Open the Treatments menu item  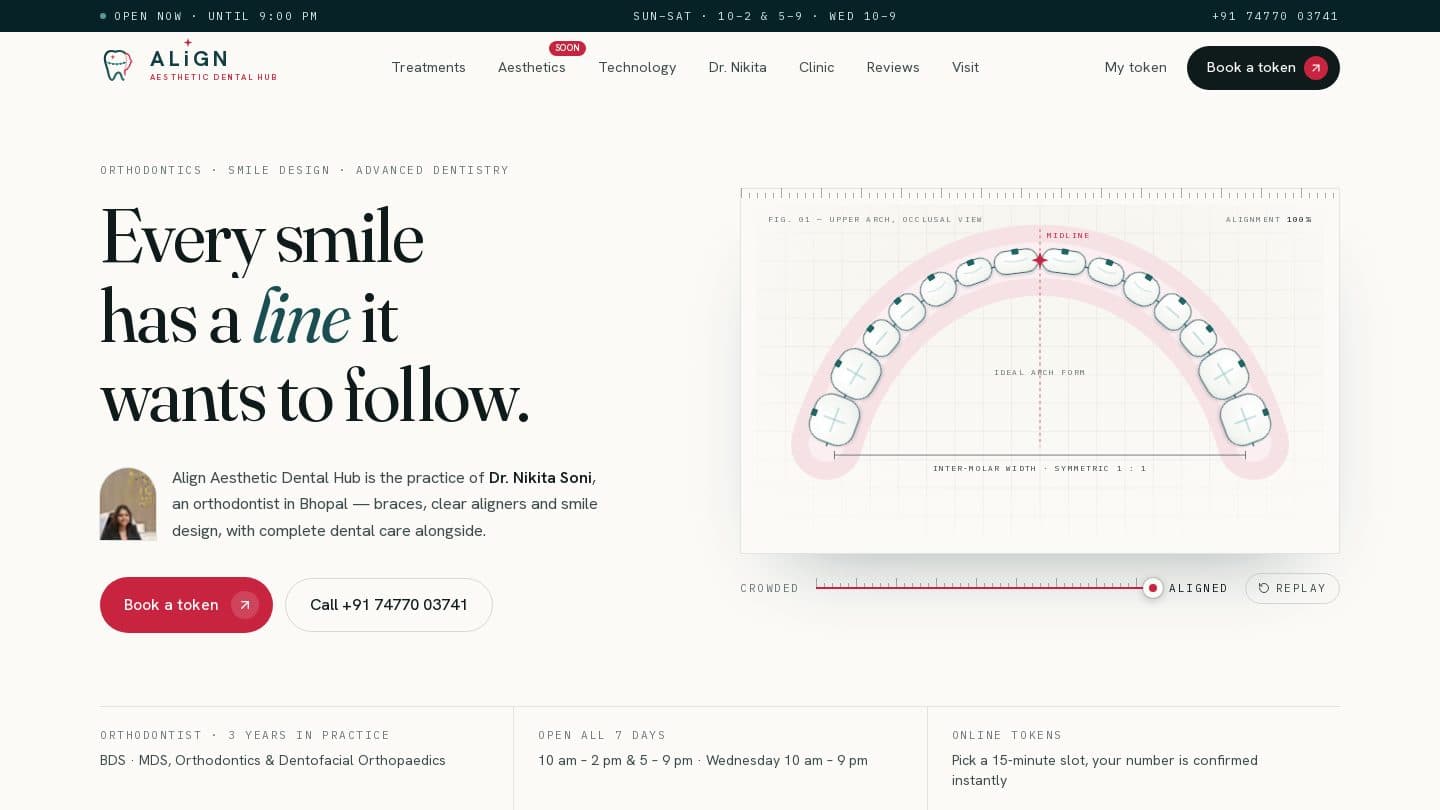[x=428, y=67]
